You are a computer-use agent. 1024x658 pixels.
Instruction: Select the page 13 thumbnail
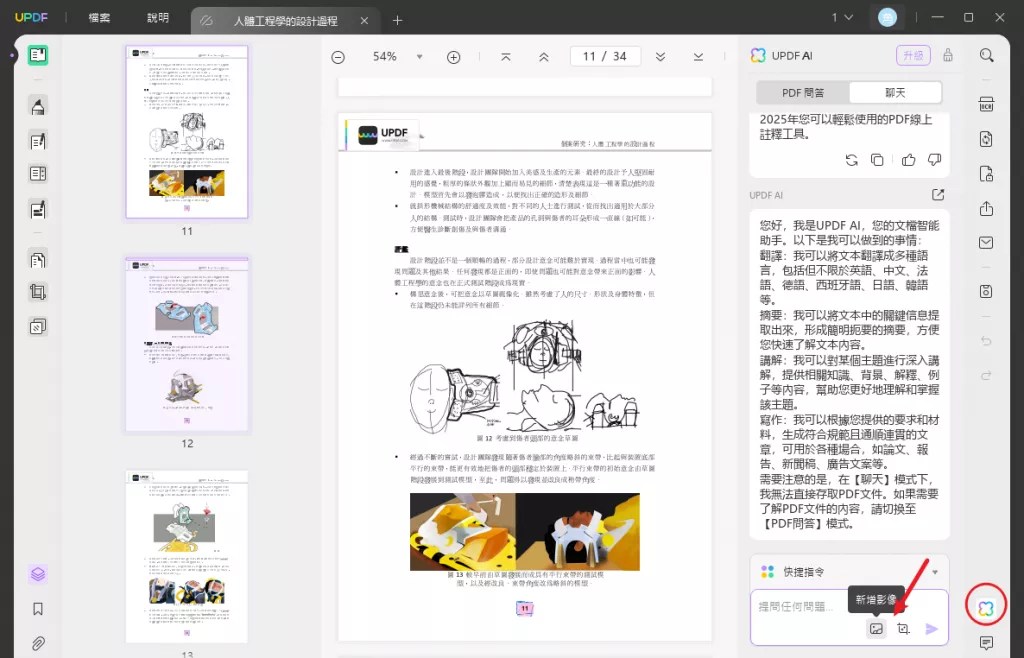pos(187,557)
